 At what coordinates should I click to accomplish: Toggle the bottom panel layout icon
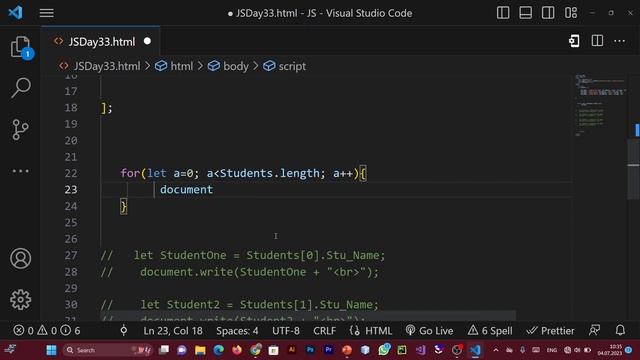pyautogui.click(x=525, y=13)
